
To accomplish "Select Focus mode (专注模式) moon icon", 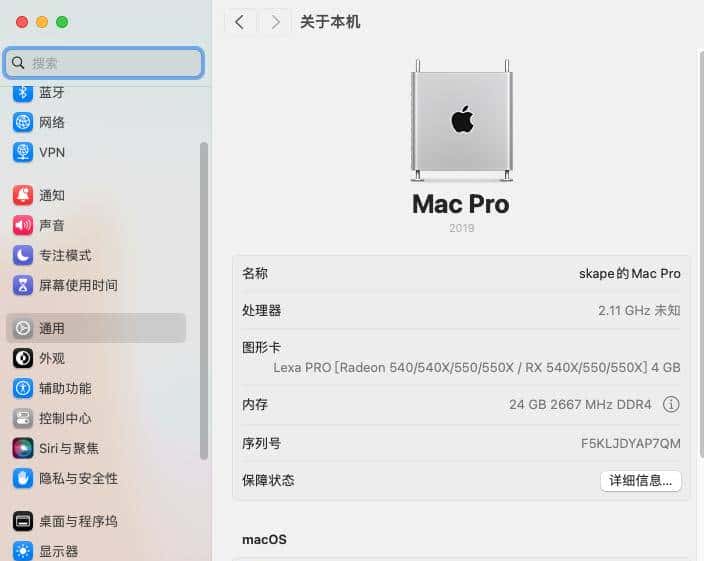I will [22, 255].
